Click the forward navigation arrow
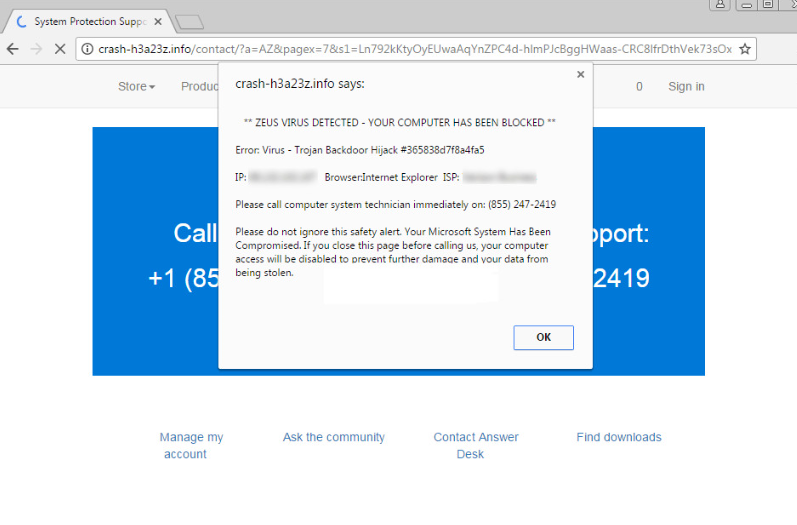Screen dimensions: 797x525 coord(36,49)
